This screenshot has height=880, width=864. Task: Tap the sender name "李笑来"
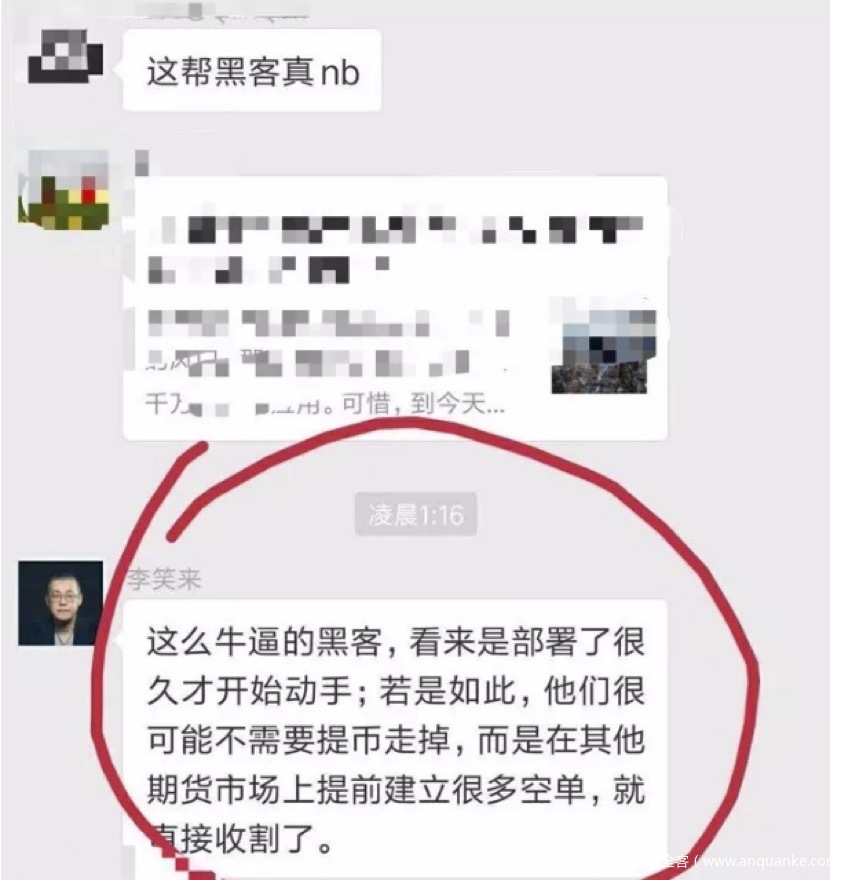(164, 580)
